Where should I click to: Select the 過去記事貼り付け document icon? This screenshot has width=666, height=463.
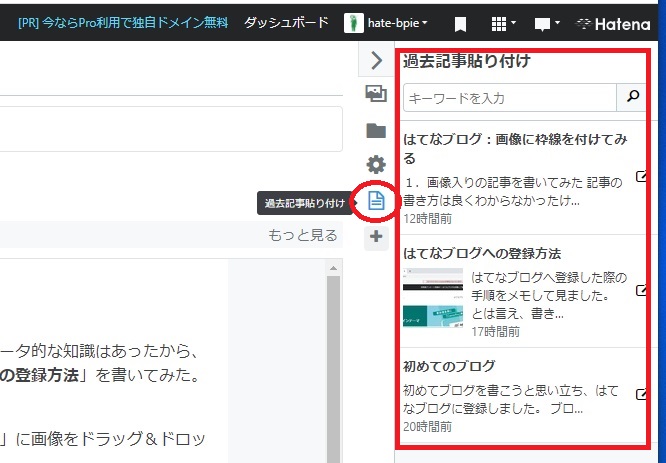[x=376, y=200]
